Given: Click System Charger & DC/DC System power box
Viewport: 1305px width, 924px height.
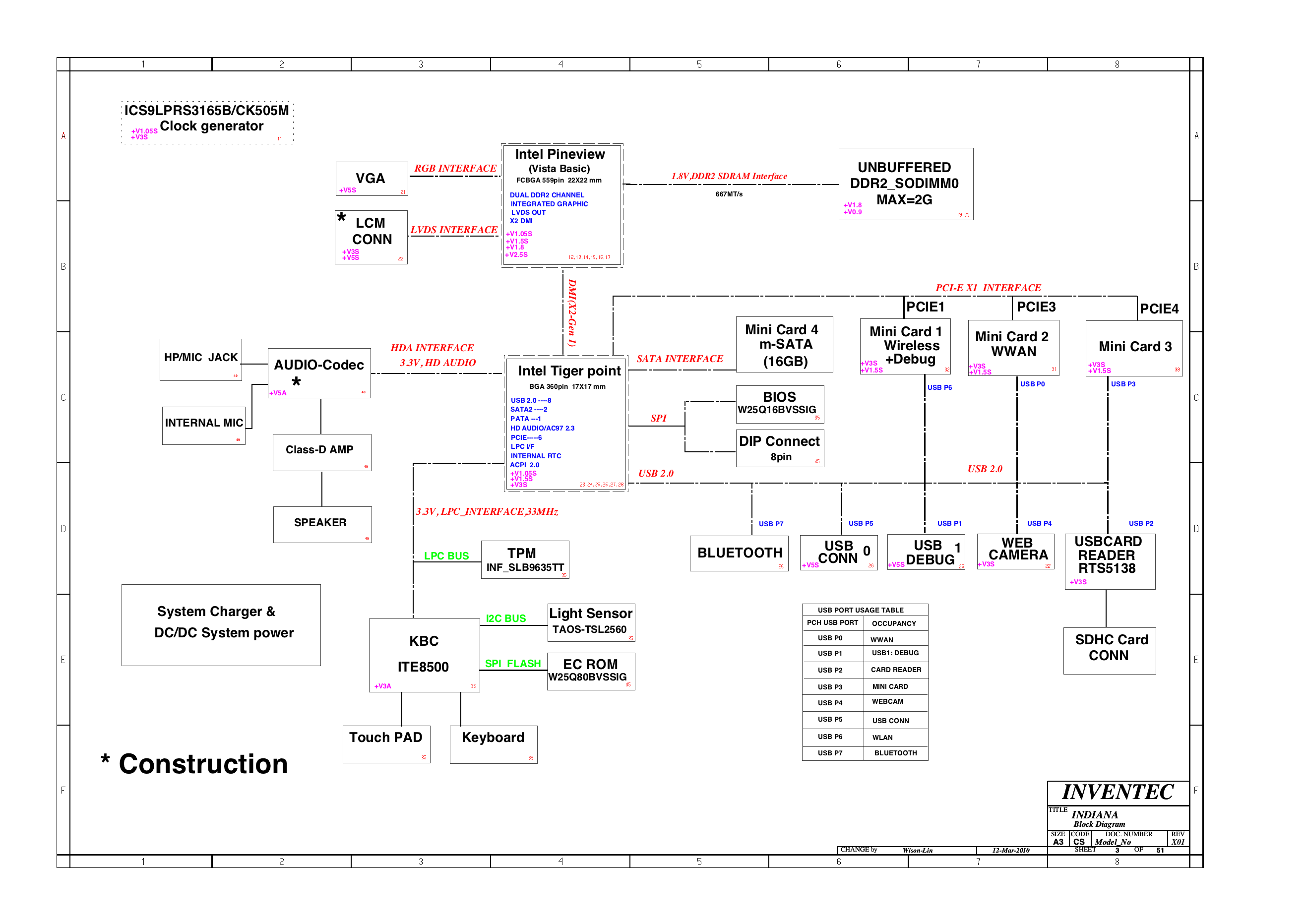Looking at the screenshot, I should pyautogui.click(x=221, y=625).
